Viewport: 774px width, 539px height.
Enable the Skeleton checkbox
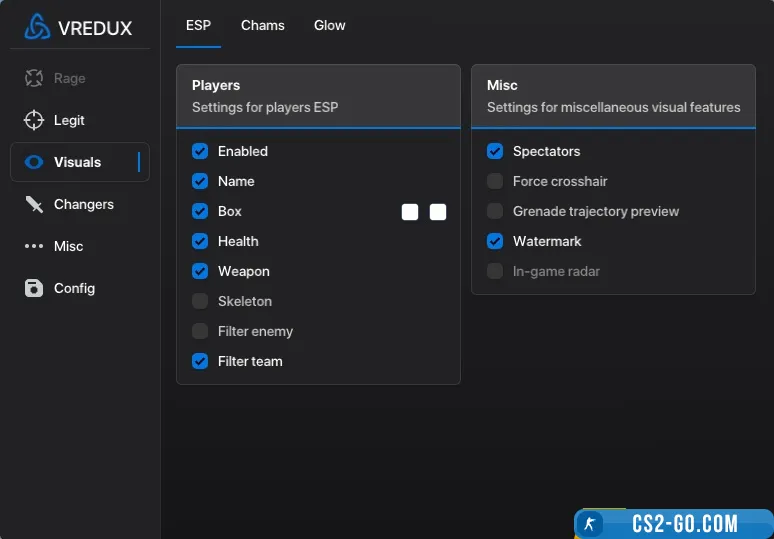[200, 301]
